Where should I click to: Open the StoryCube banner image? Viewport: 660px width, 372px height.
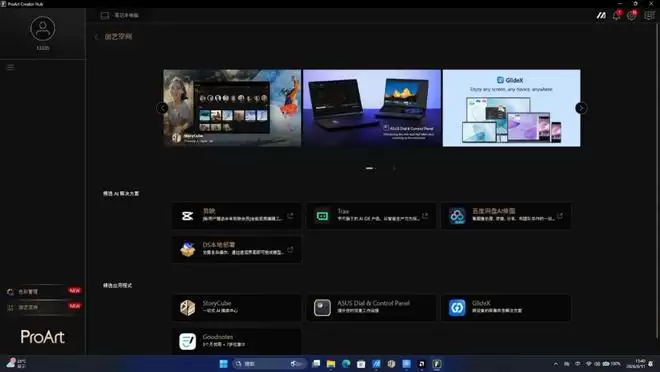pyautogui.click(x=232, y=108)
